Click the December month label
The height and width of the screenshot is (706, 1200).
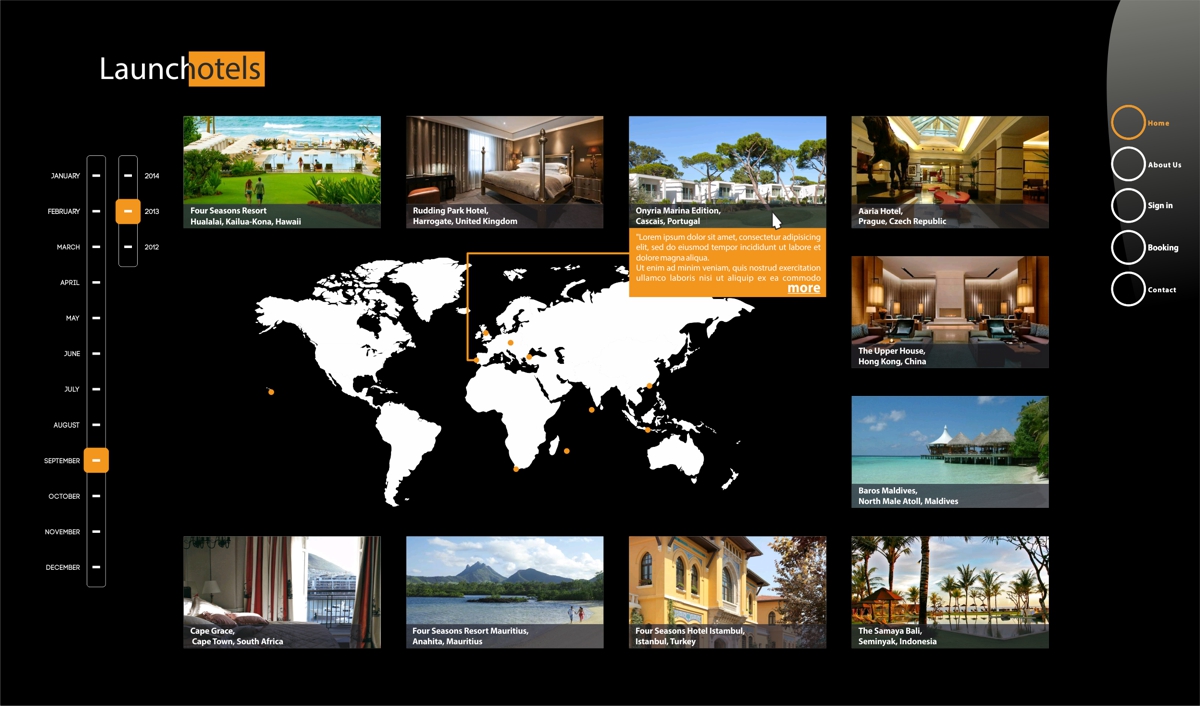(x=63, y=567)
